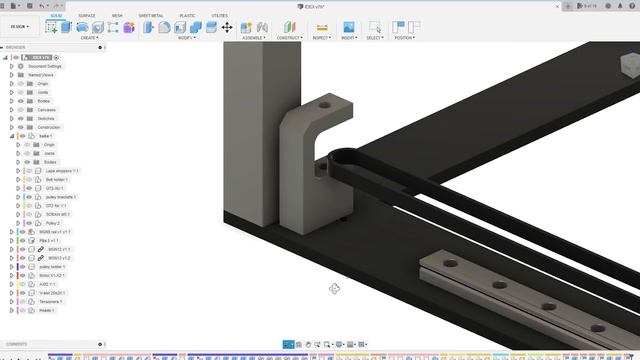Select the Select tool icon

(x=375, y=27)
